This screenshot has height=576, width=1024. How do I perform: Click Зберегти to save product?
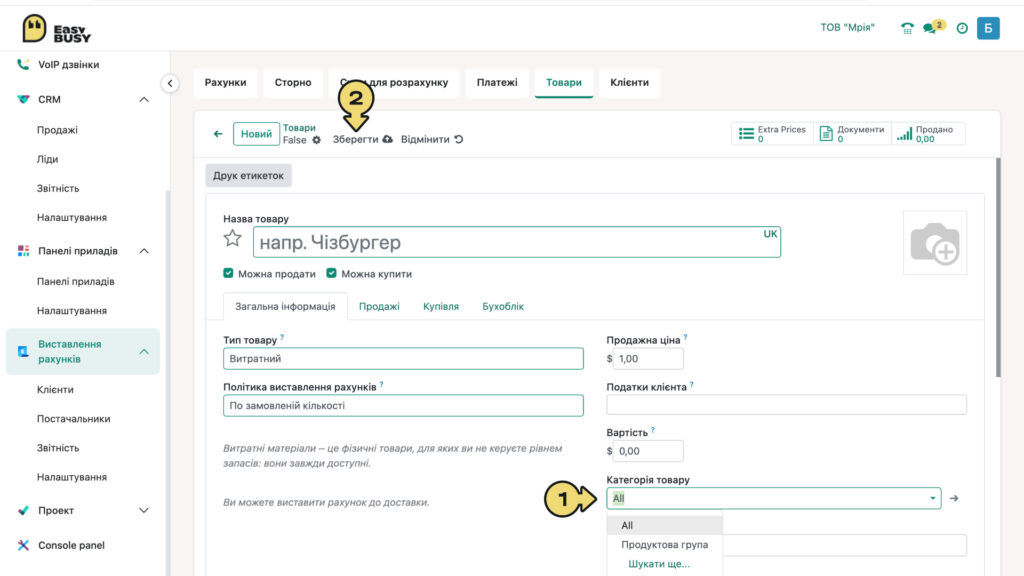coord(355,139)
